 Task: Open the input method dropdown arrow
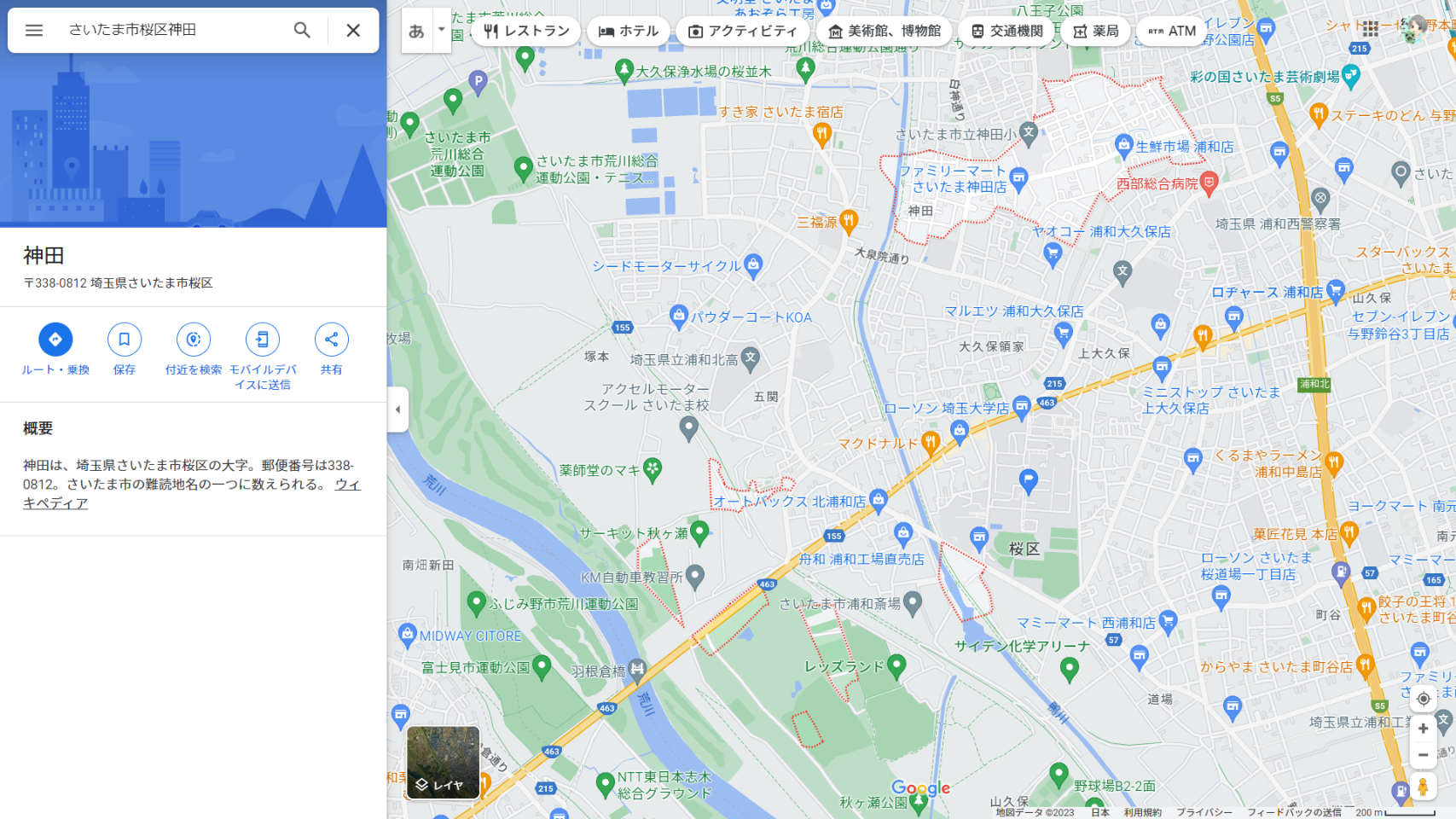[x=441, y=30]
